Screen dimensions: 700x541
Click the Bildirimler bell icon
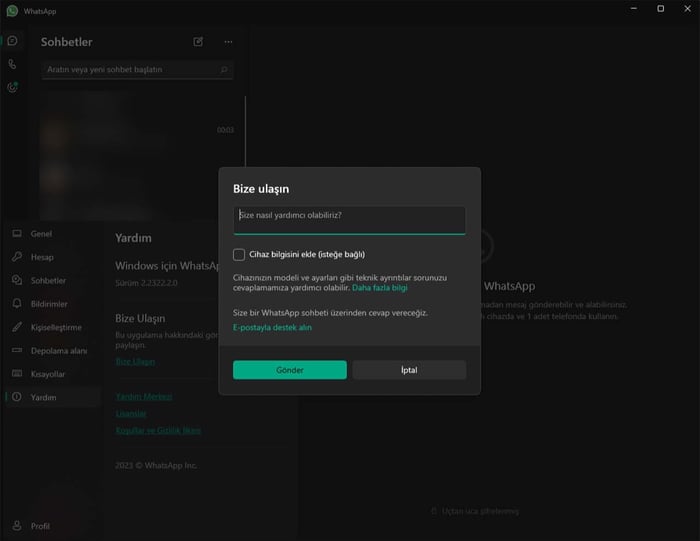[17, 304]
